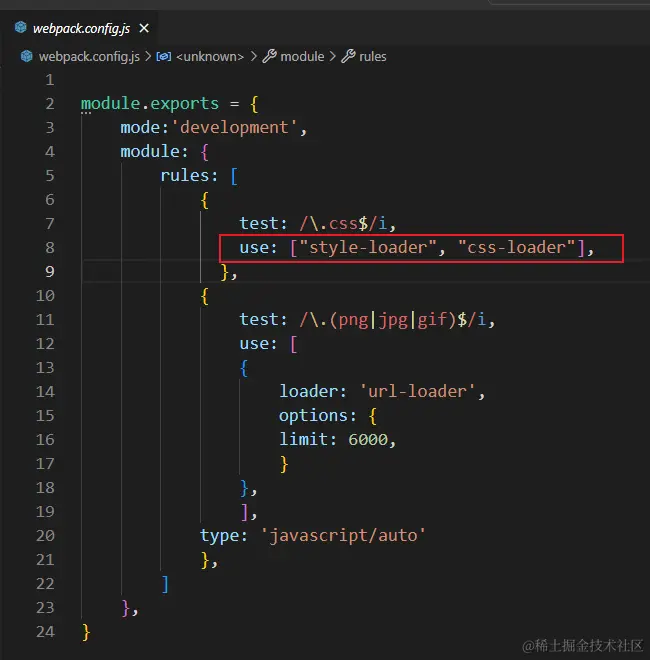Image resolution: width=650 pixels, height=660 pixels.
Task: Click the webpack icon in the breadcrumb
Action: click(27, 56)
